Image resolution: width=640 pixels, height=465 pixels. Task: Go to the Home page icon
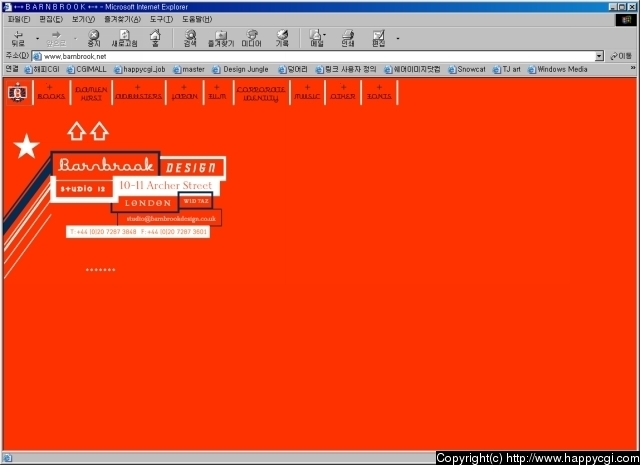pyautogui.click(x=155, y=38)
